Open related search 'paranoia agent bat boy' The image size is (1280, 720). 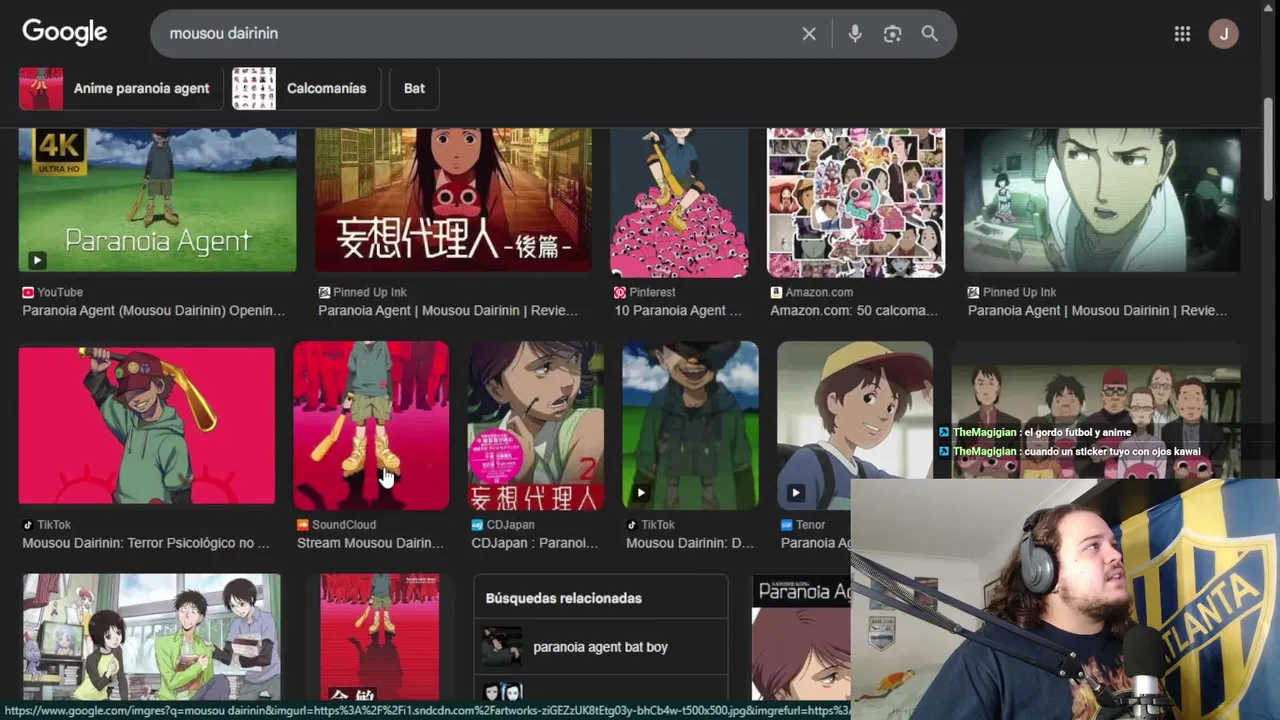[x=600, y=647]
